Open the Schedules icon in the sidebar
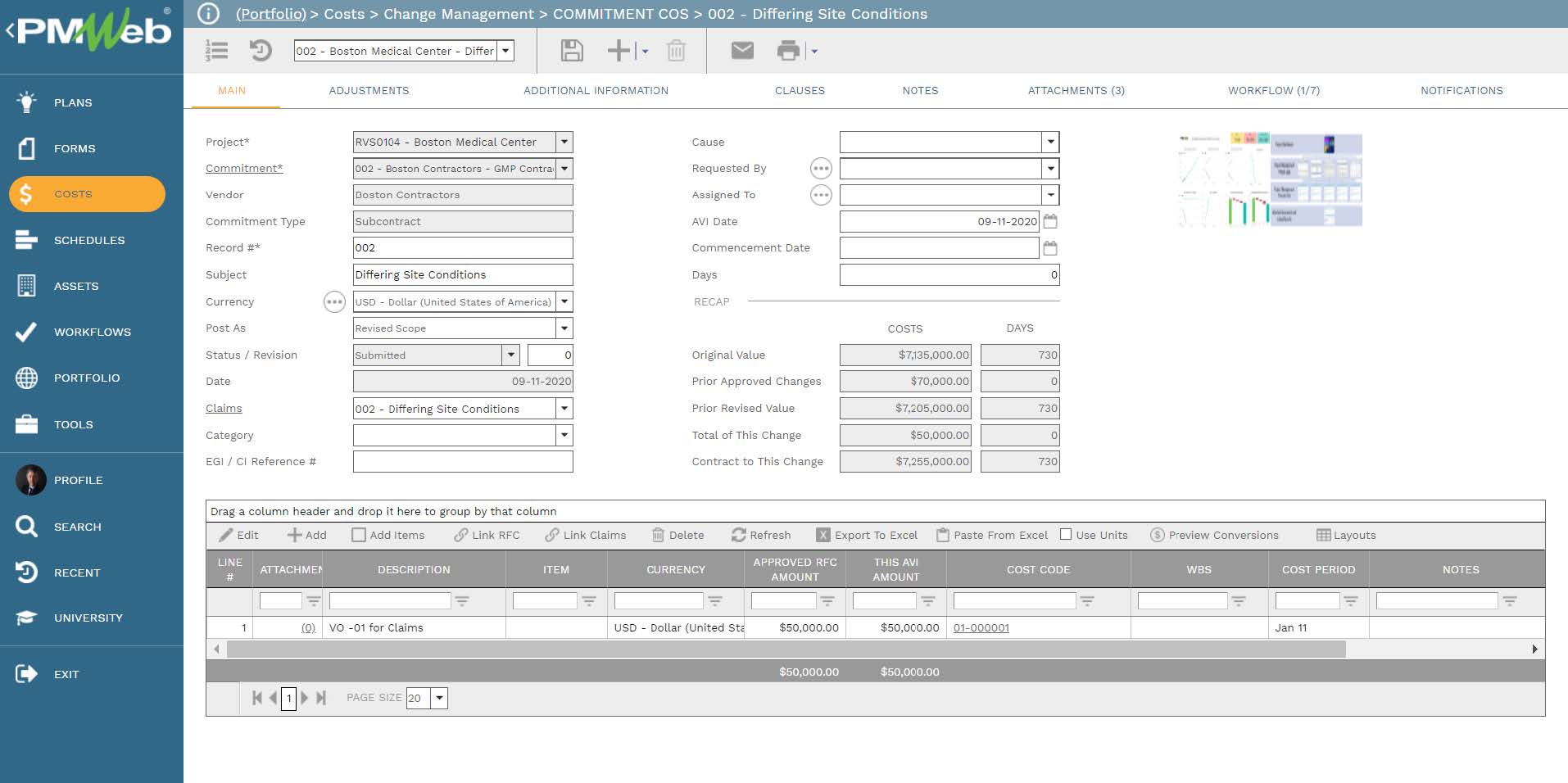Screen dimensions: 1568x783 26,240
